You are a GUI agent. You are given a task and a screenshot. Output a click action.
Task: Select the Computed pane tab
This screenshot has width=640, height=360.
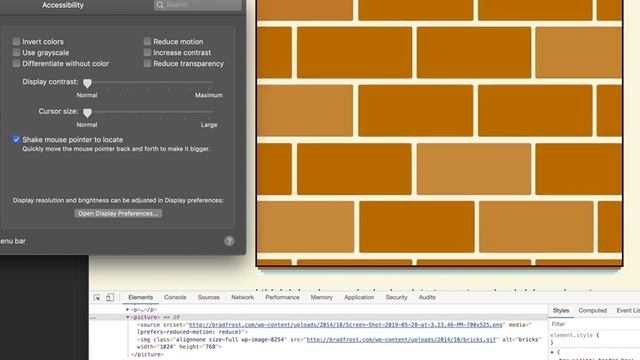(x=593, y=311)
